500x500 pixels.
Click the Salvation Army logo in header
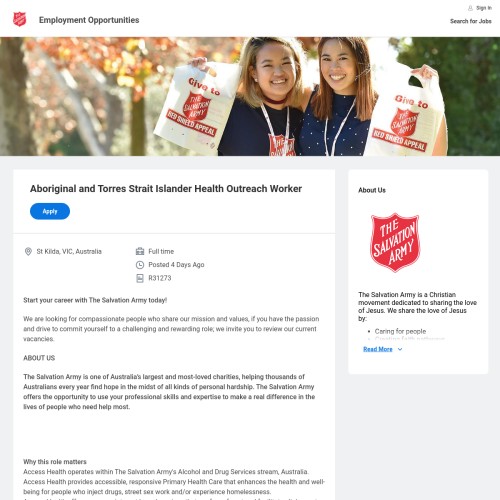[19, 19]
